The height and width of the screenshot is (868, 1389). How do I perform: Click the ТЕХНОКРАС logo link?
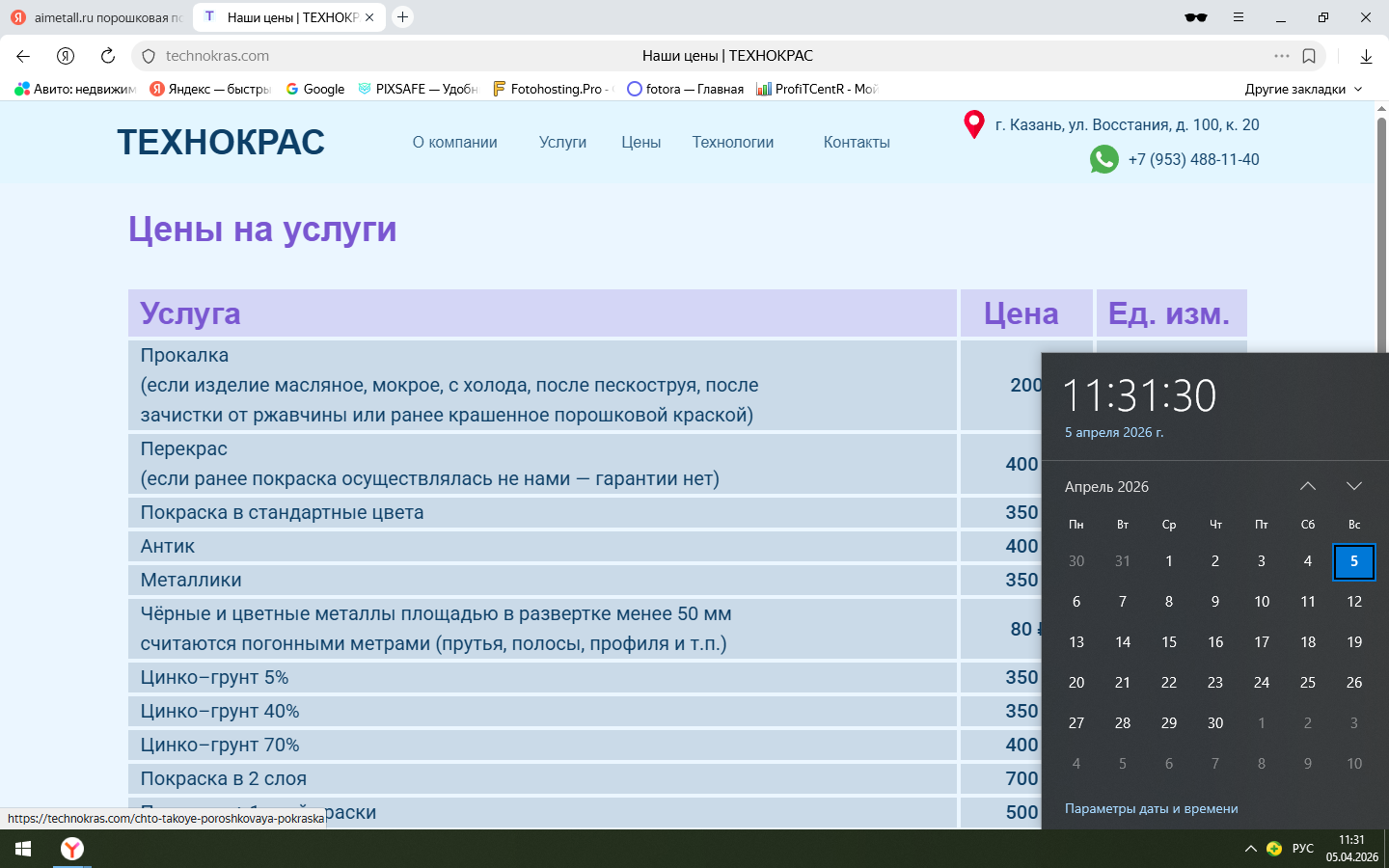click(x=221, y=142)
